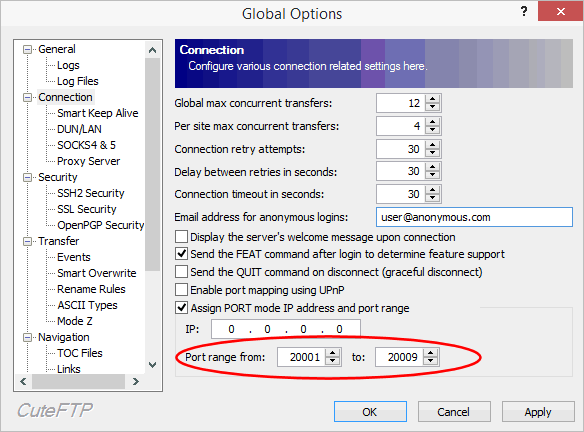
Task: Select Smart Keep Alive tree item
Action: [98, 113]
